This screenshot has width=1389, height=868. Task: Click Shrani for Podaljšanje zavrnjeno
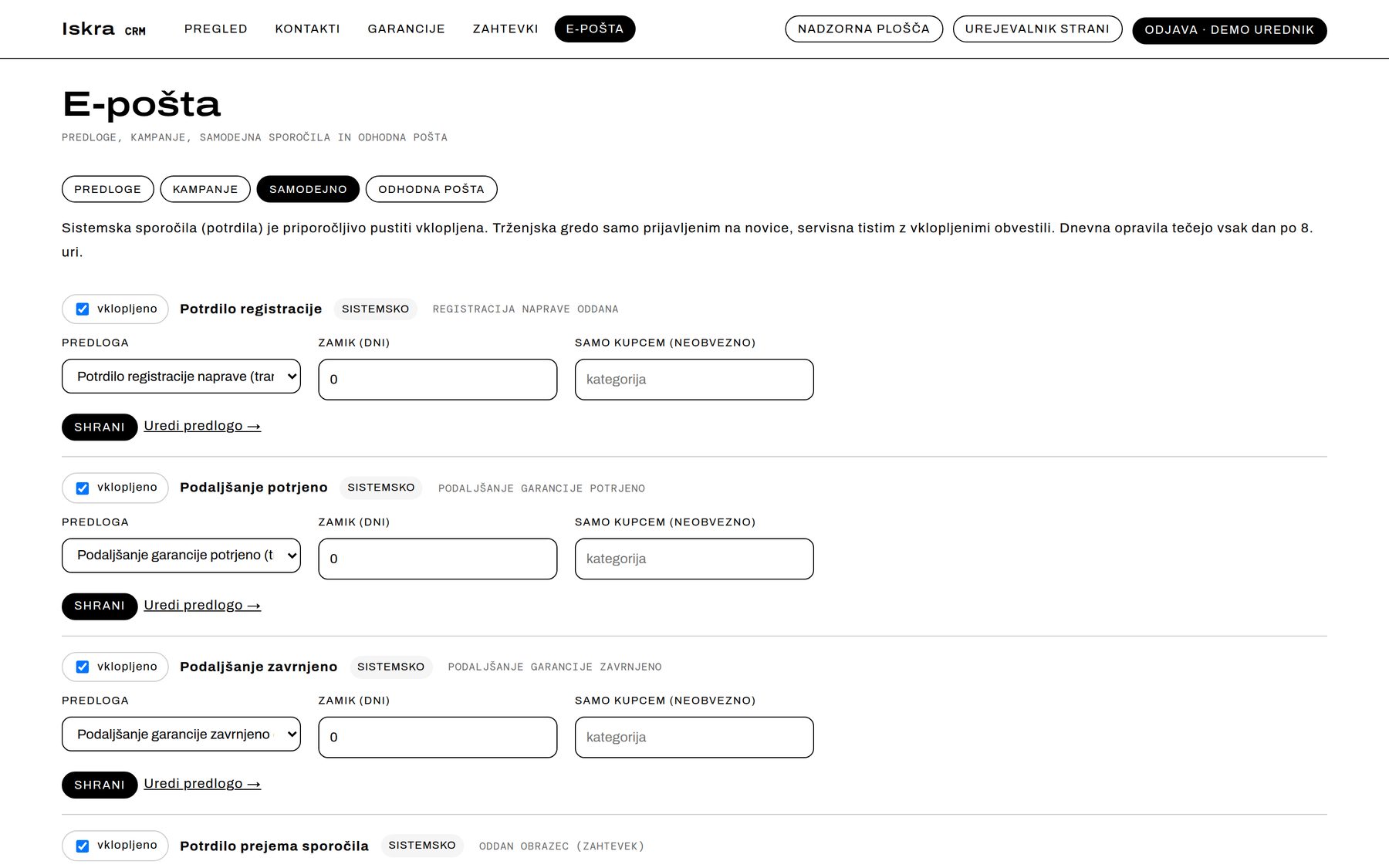[x=100, y=785]
